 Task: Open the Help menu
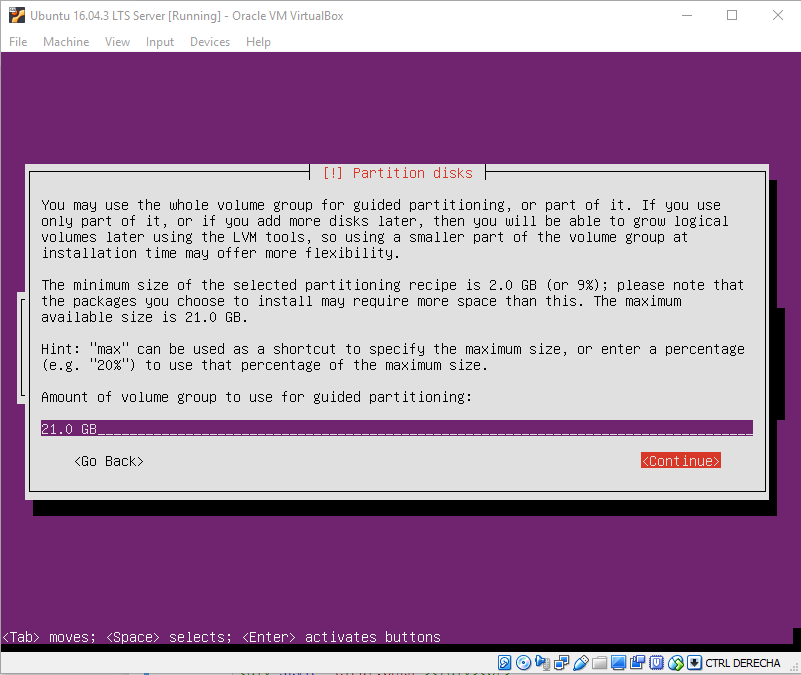[x=258, y=42]
